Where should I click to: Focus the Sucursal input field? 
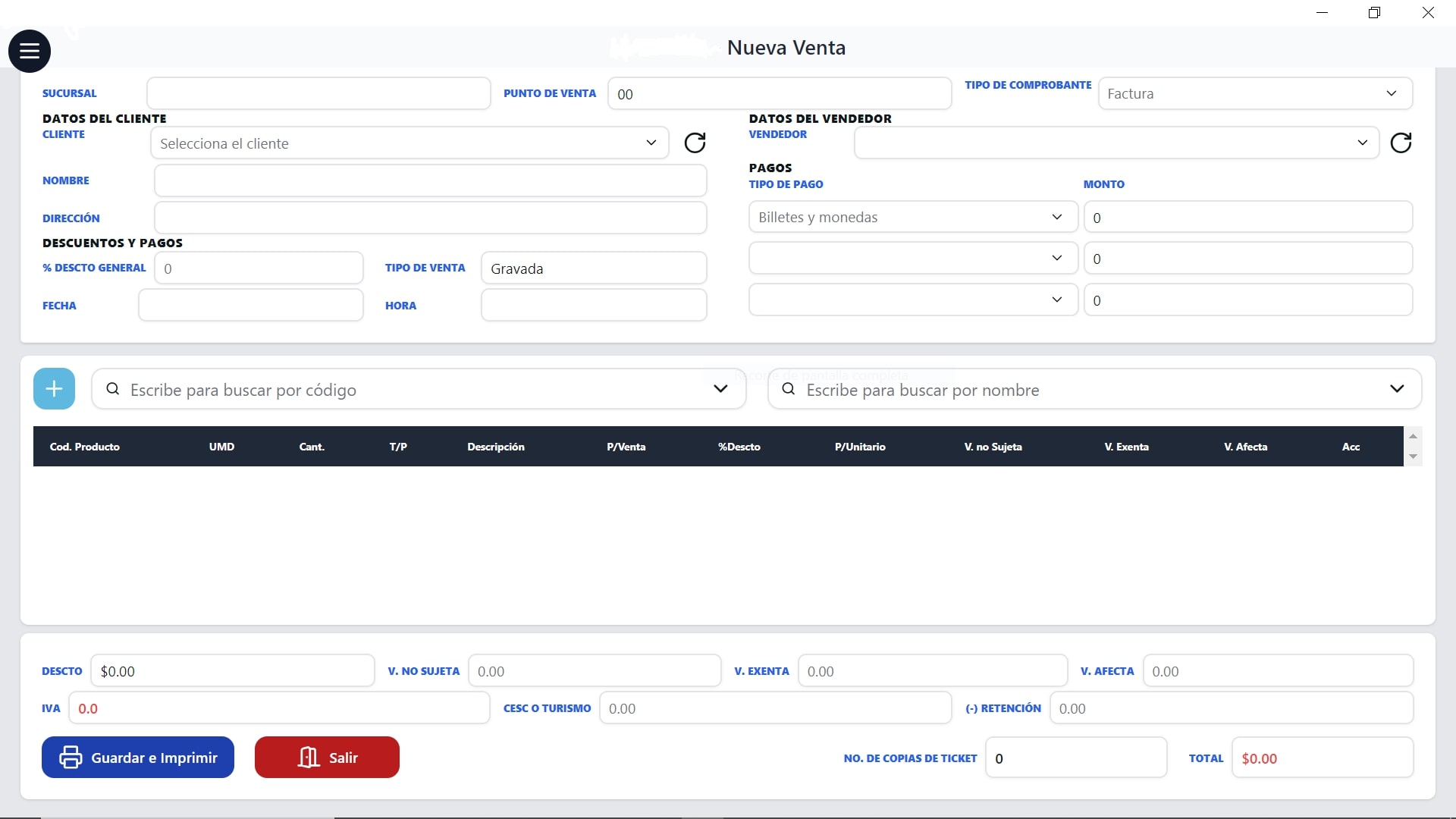(x=318, y=93)
